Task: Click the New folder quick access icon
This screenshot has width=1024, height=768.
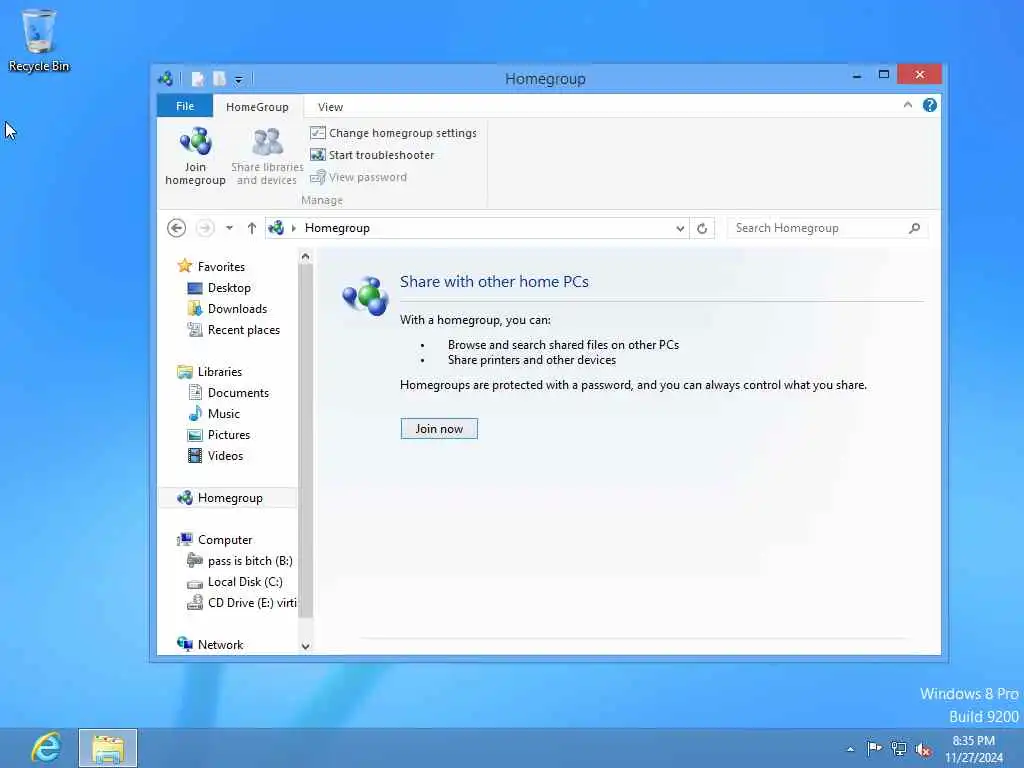Action: point(219,79)
